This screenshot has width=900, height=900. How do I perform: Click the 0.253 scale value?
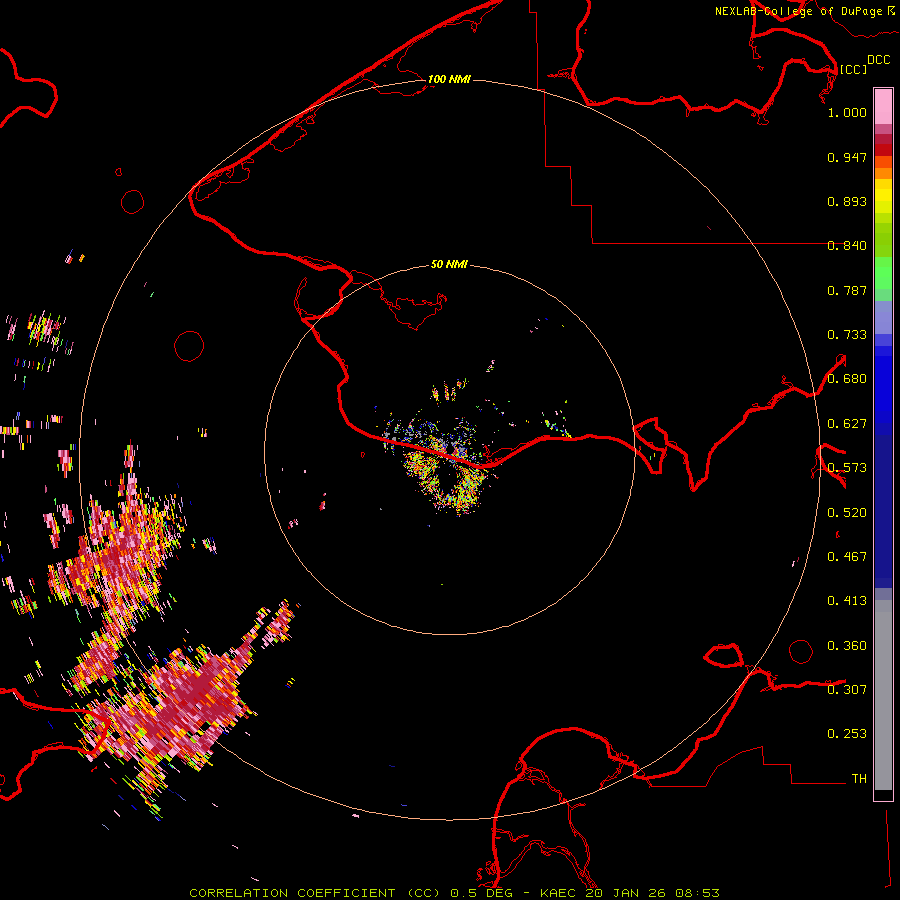click(847, 734)
